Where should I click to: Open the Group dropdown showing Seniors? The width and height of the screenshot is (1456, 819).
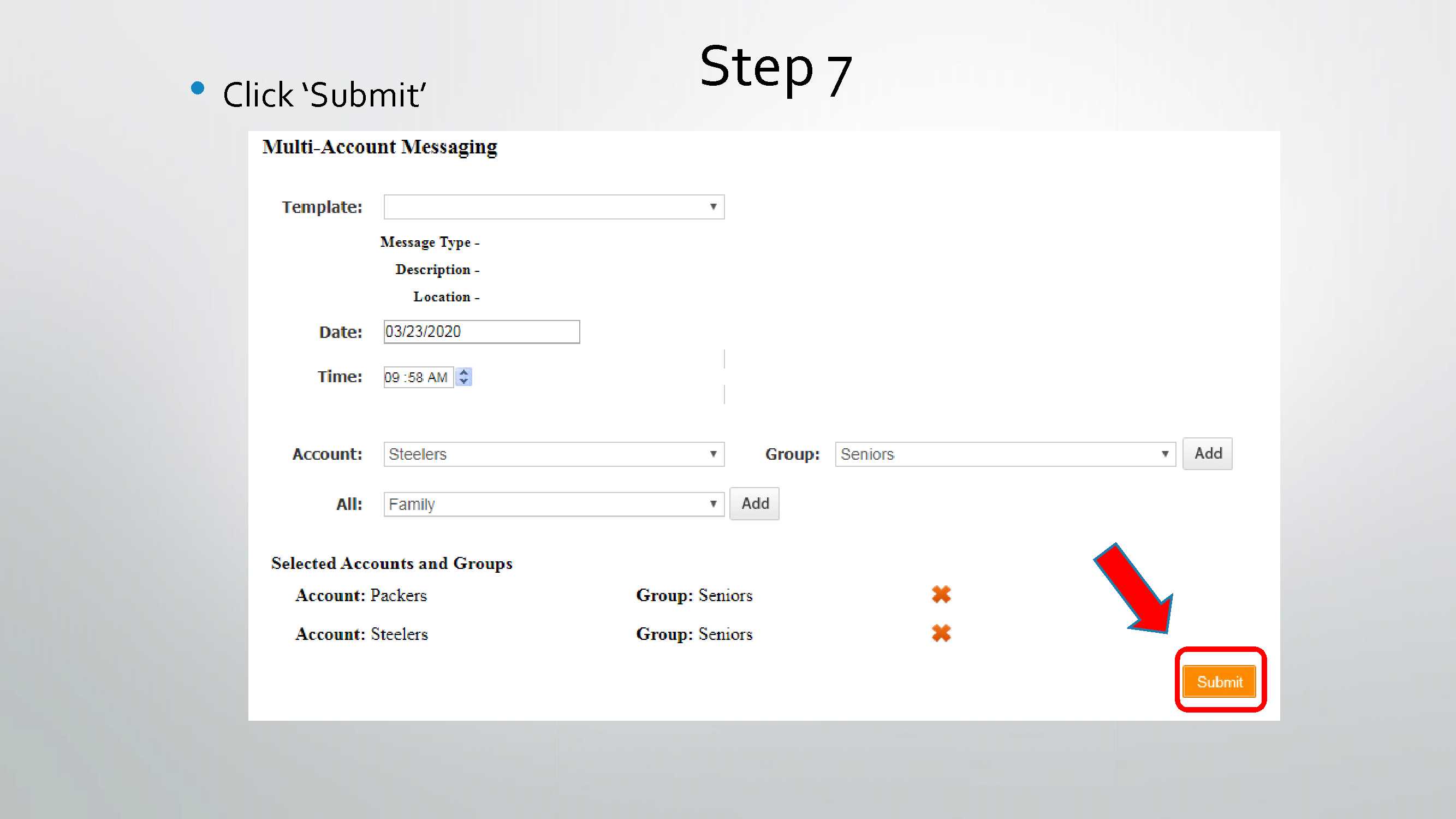tap(1006, 454)
